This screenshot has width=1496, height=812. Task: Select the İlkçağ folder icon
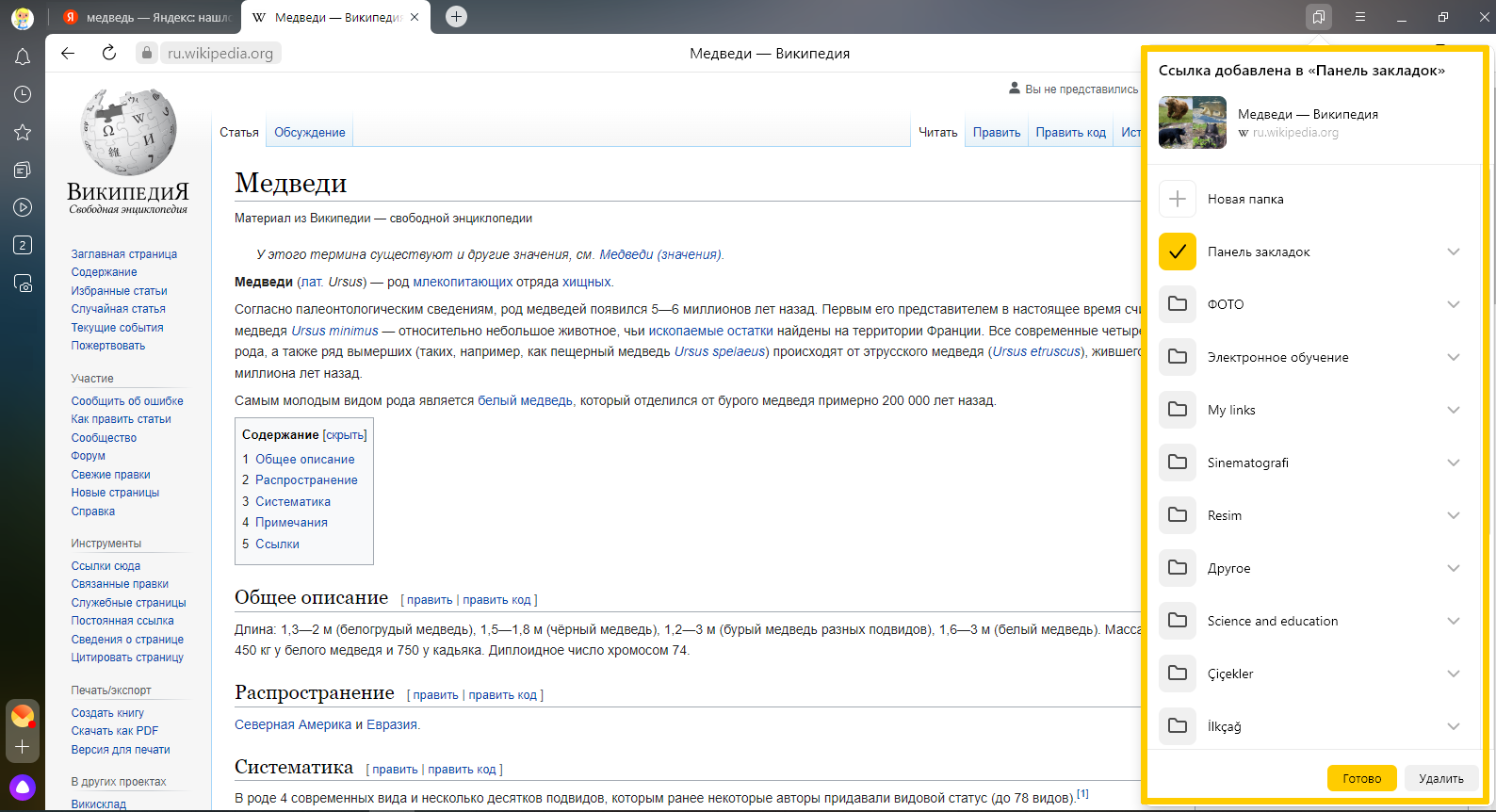tap(1178, 726)
